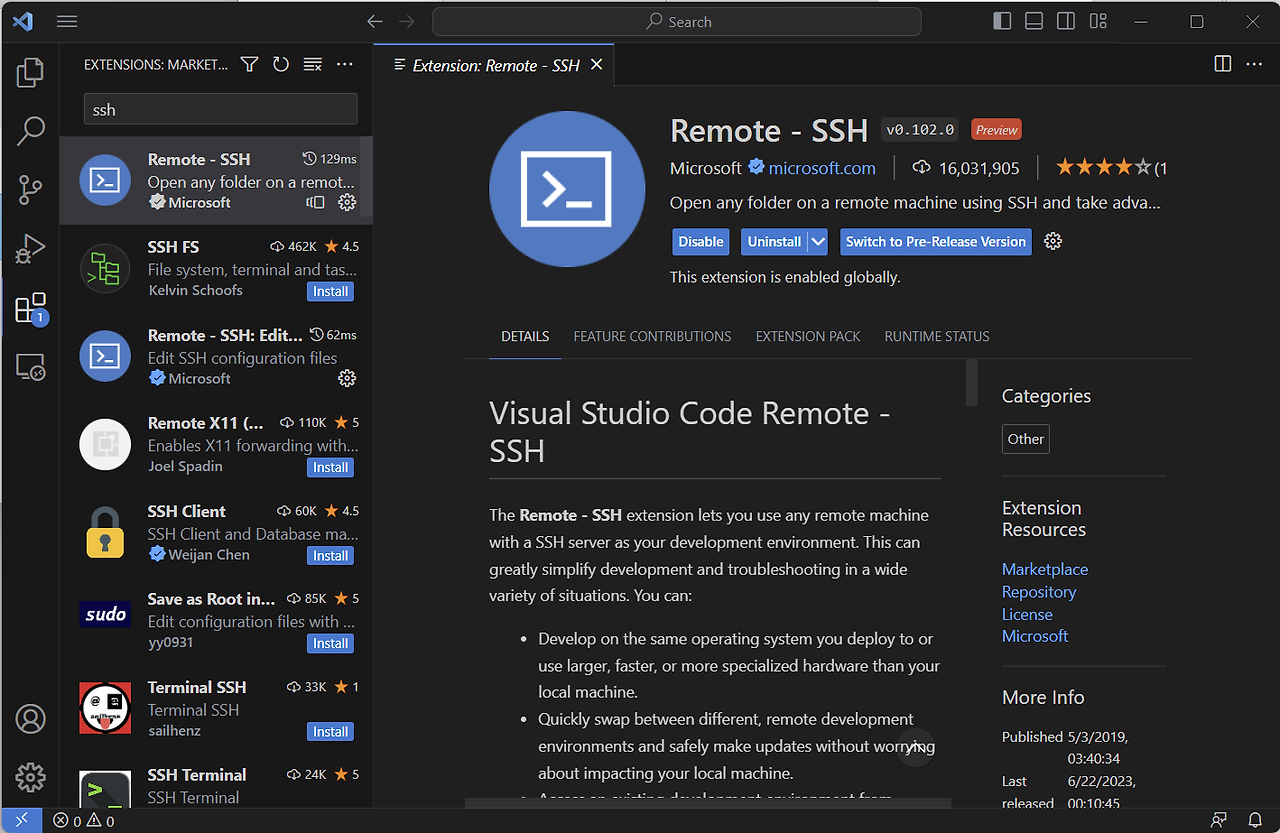Image resolution: width=1280 pixels, height=833 pixels.
Task: Filter the extensions marketplace results
Action: click(x=249, y=63)
